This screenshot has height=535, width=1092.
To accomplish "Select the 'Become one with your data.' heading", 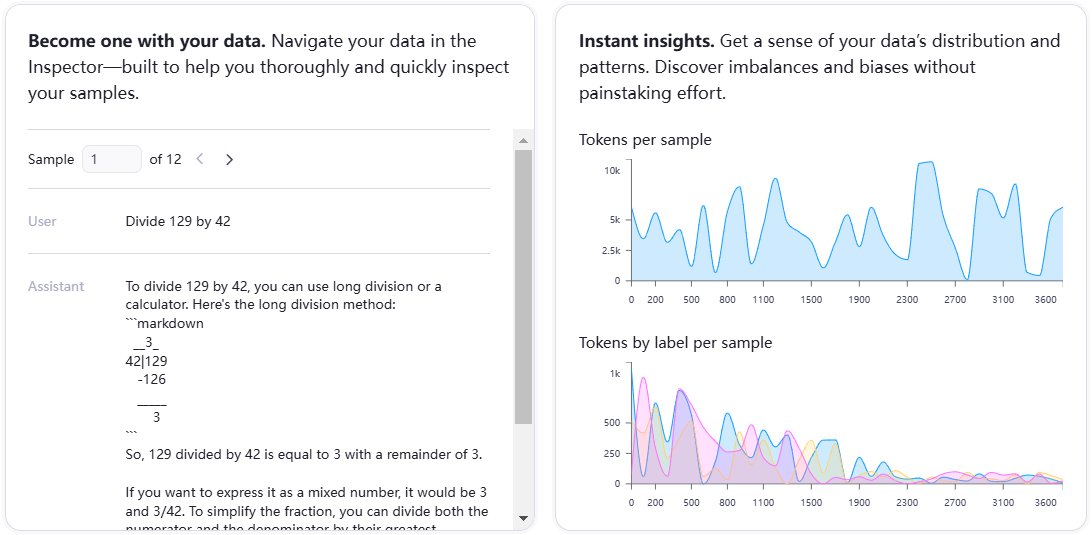I will 146,42.
